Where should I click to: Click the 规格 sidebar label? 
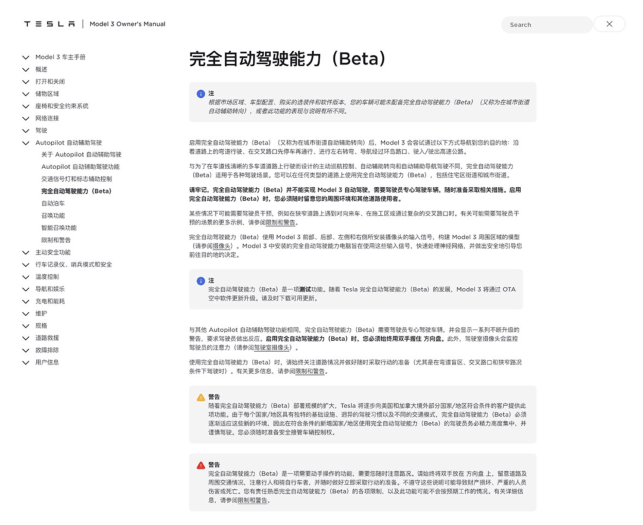point(41,326)
